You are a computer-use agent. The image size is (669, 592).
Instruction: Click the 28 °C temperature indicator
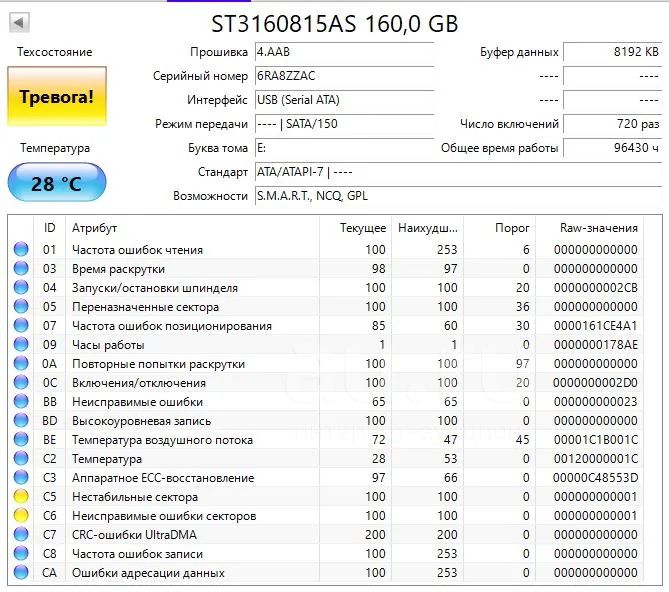click(x=57, y=183)
